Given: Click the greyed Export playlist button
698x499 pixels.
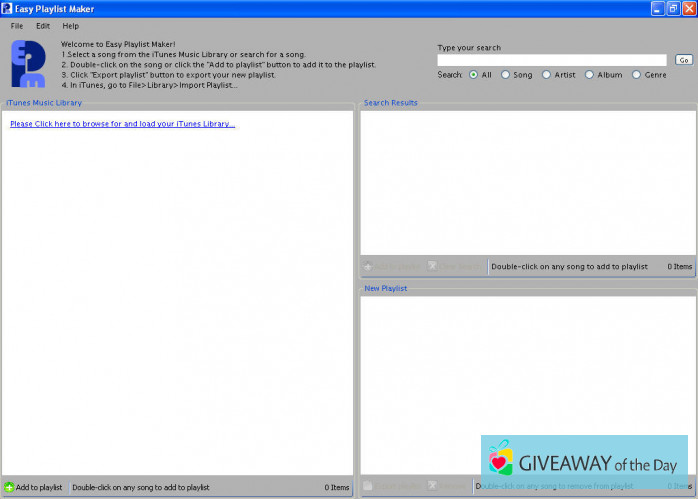Looking at the screenshot, I should (392, 486).
